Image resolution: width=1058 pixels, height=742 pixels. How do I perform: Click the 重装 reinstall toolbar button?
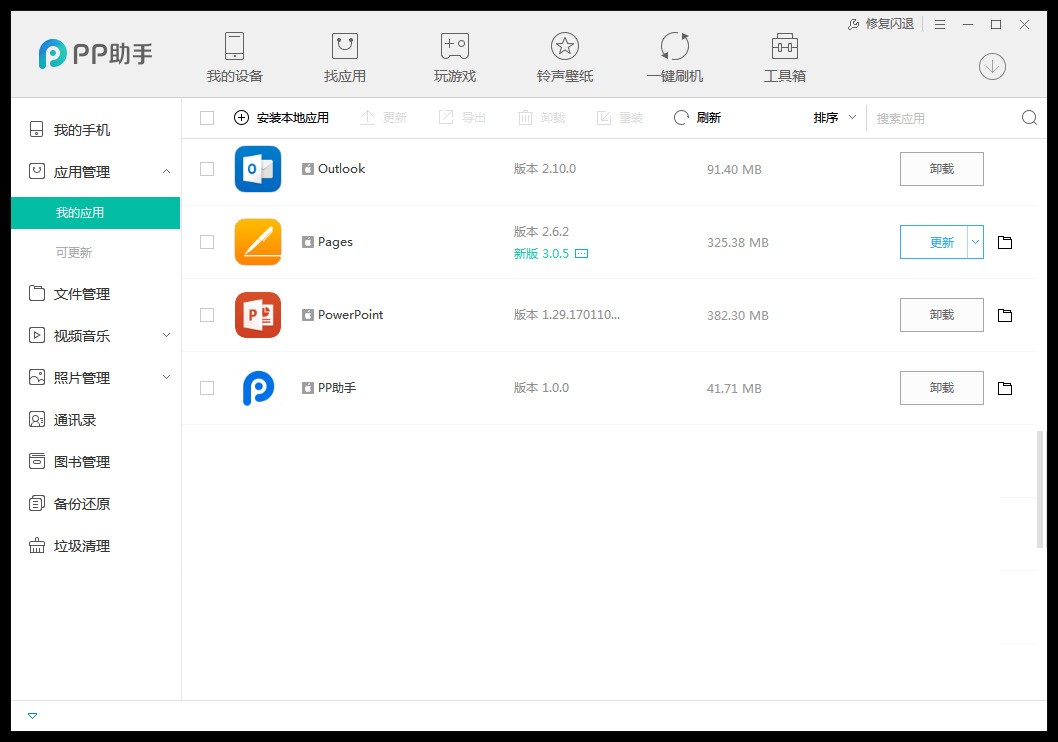click(620, 118)
